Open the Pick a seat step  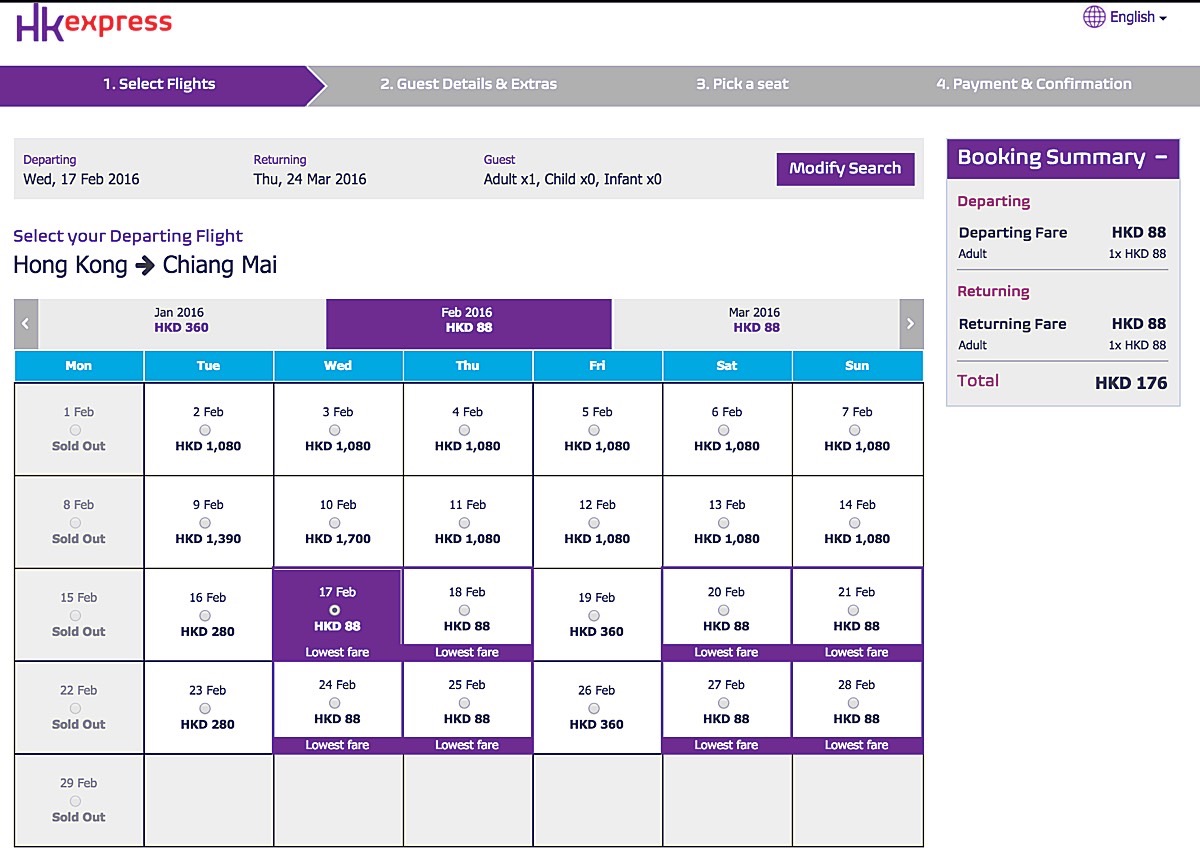click(742, 84)
